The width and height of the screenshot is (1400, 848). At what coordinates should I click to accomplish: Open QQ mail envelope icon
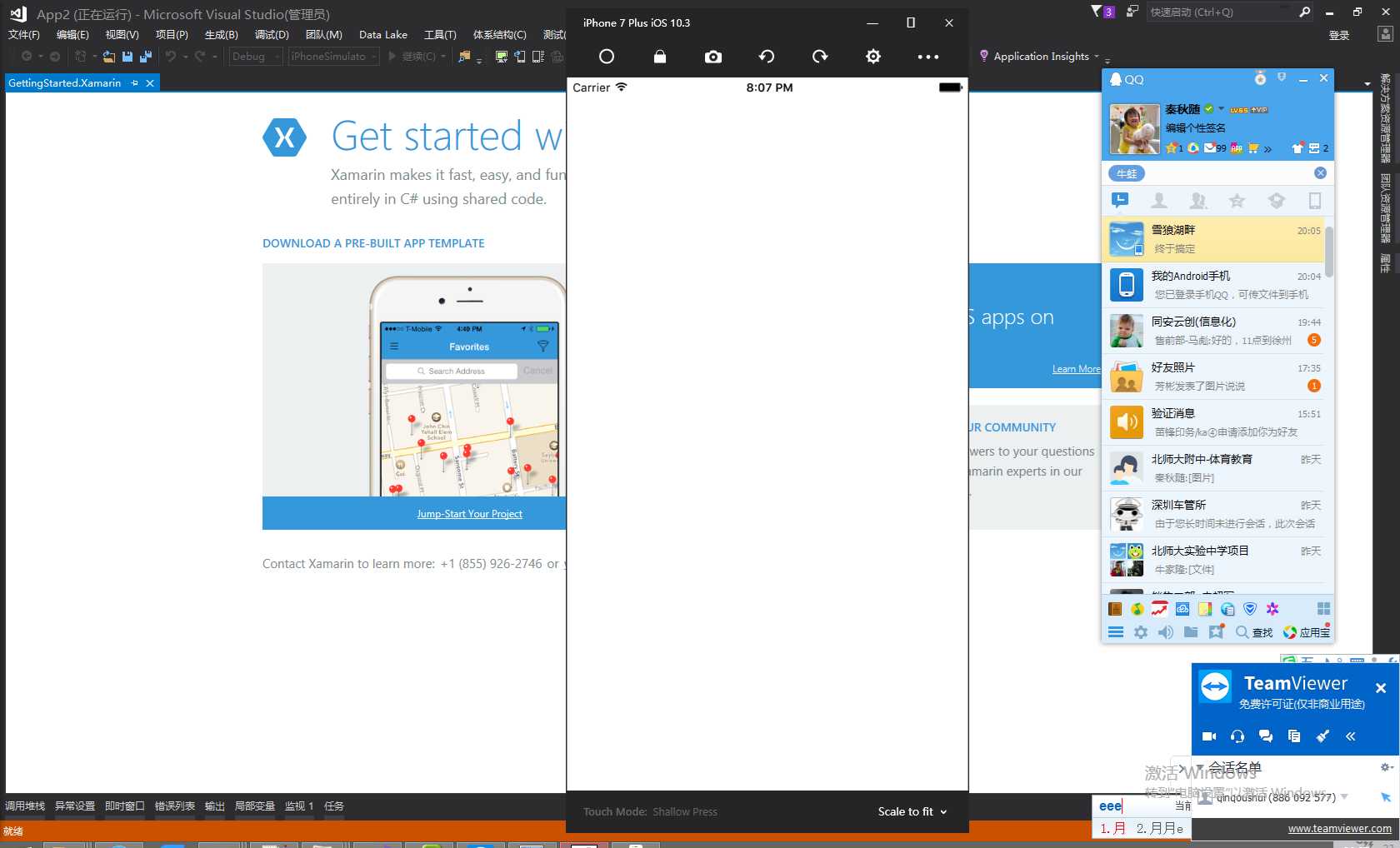point(1209,148)
